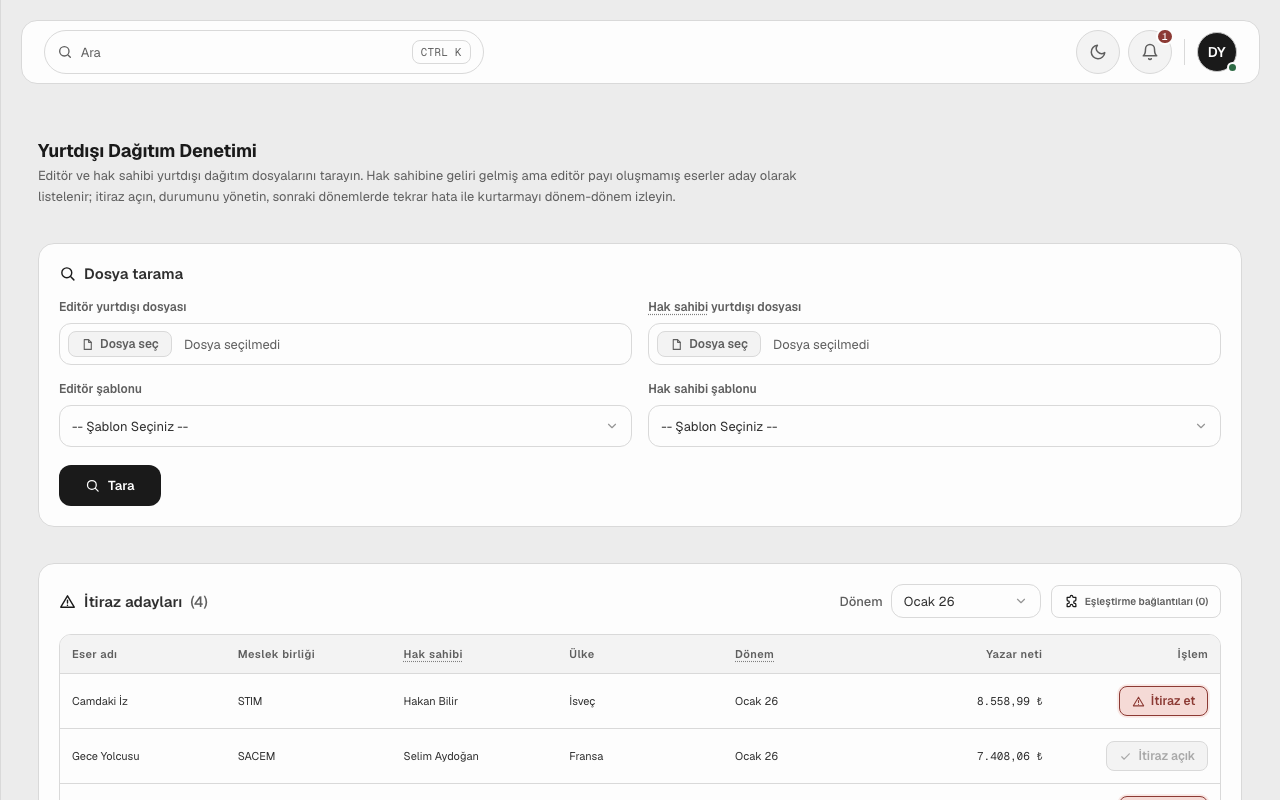Focus the Ara search field

[x=264, y=52]
